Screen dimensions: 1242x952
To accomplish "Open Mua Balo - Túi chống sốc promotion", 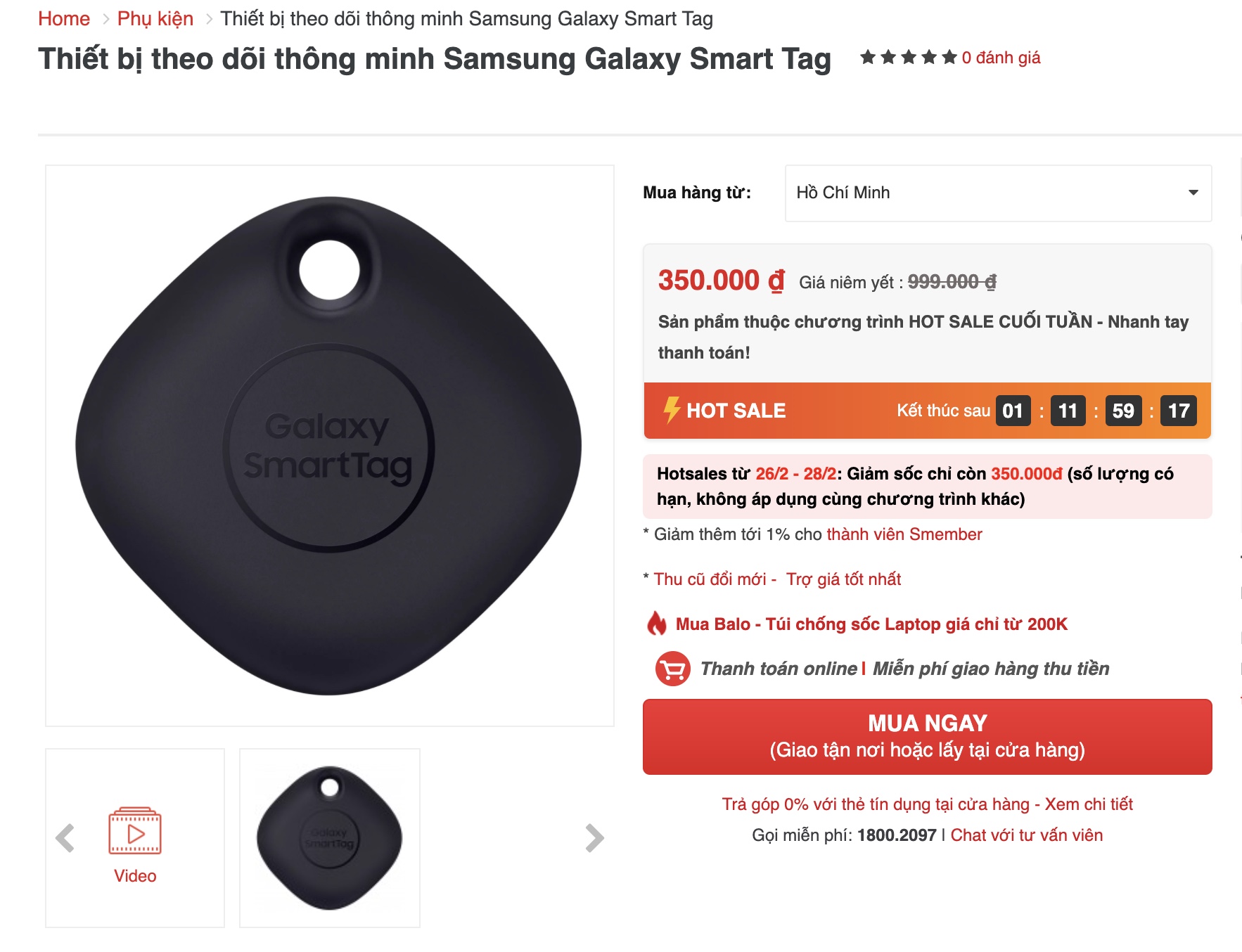I will tap(871, 624).
